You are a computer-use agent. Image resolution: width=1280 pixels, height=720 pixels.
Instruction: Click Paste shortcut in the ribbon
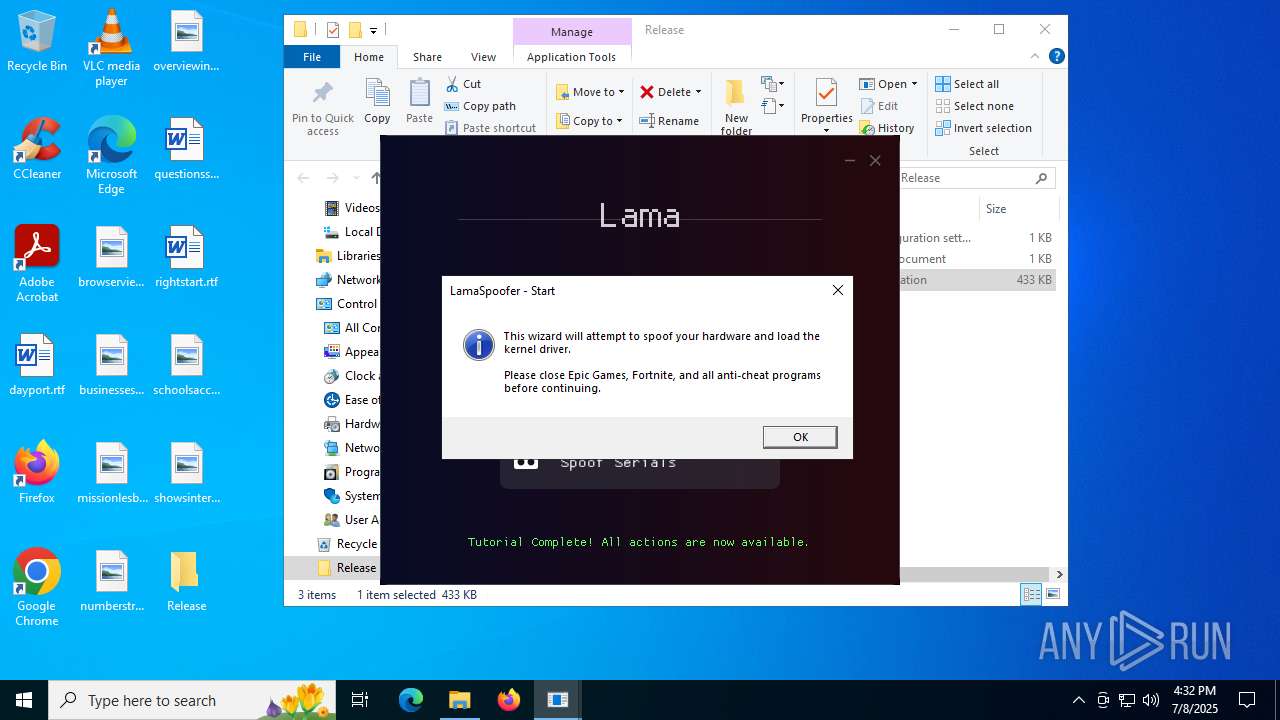pos(490,128)
